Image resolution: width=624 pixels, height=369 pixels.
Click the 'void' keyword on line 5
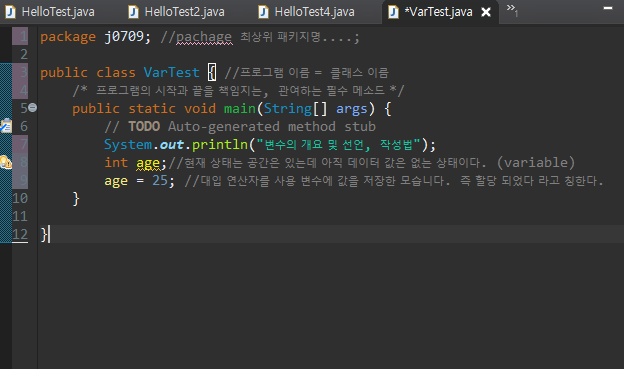200,108
